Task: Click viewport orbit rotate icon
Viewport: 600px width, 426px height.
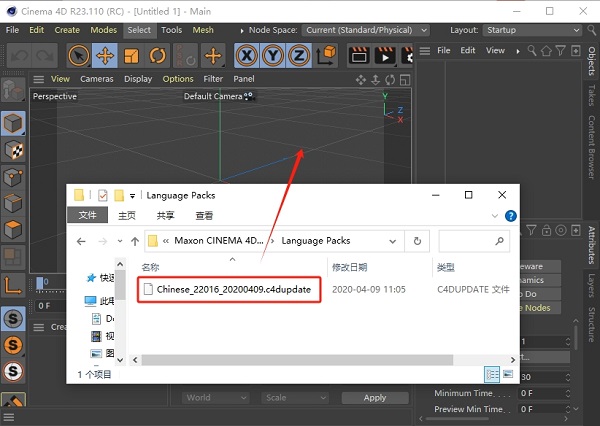Action: pos(390,80)
